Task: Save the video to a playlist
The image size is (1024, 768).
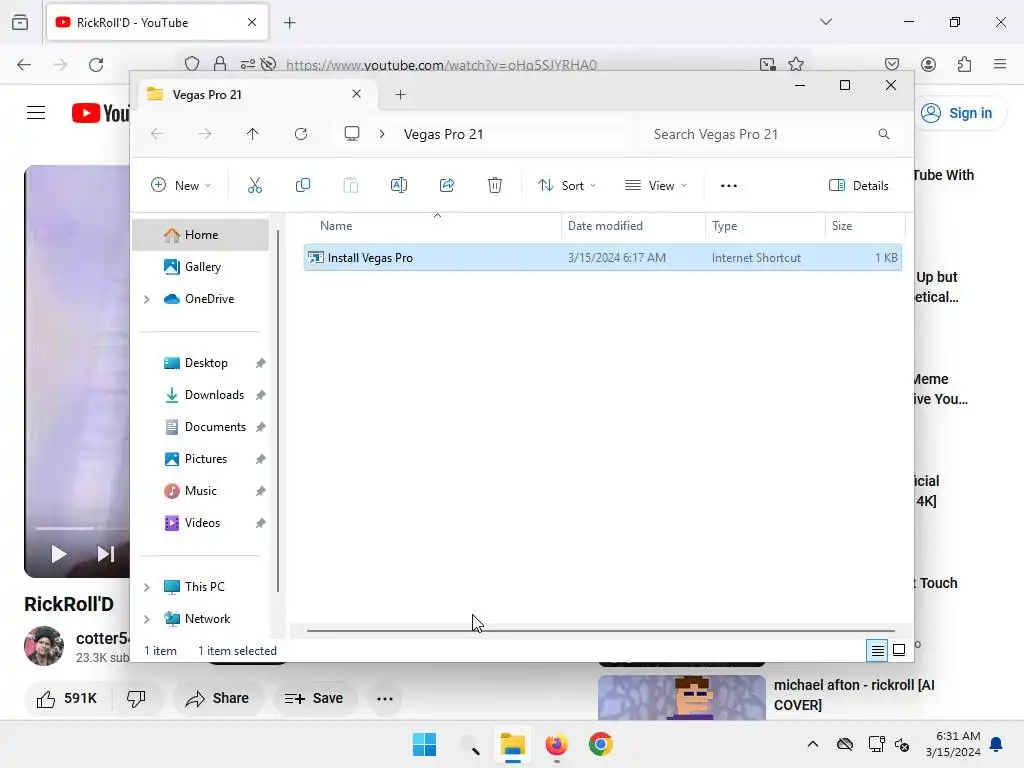Action: [x=314, y=699]
